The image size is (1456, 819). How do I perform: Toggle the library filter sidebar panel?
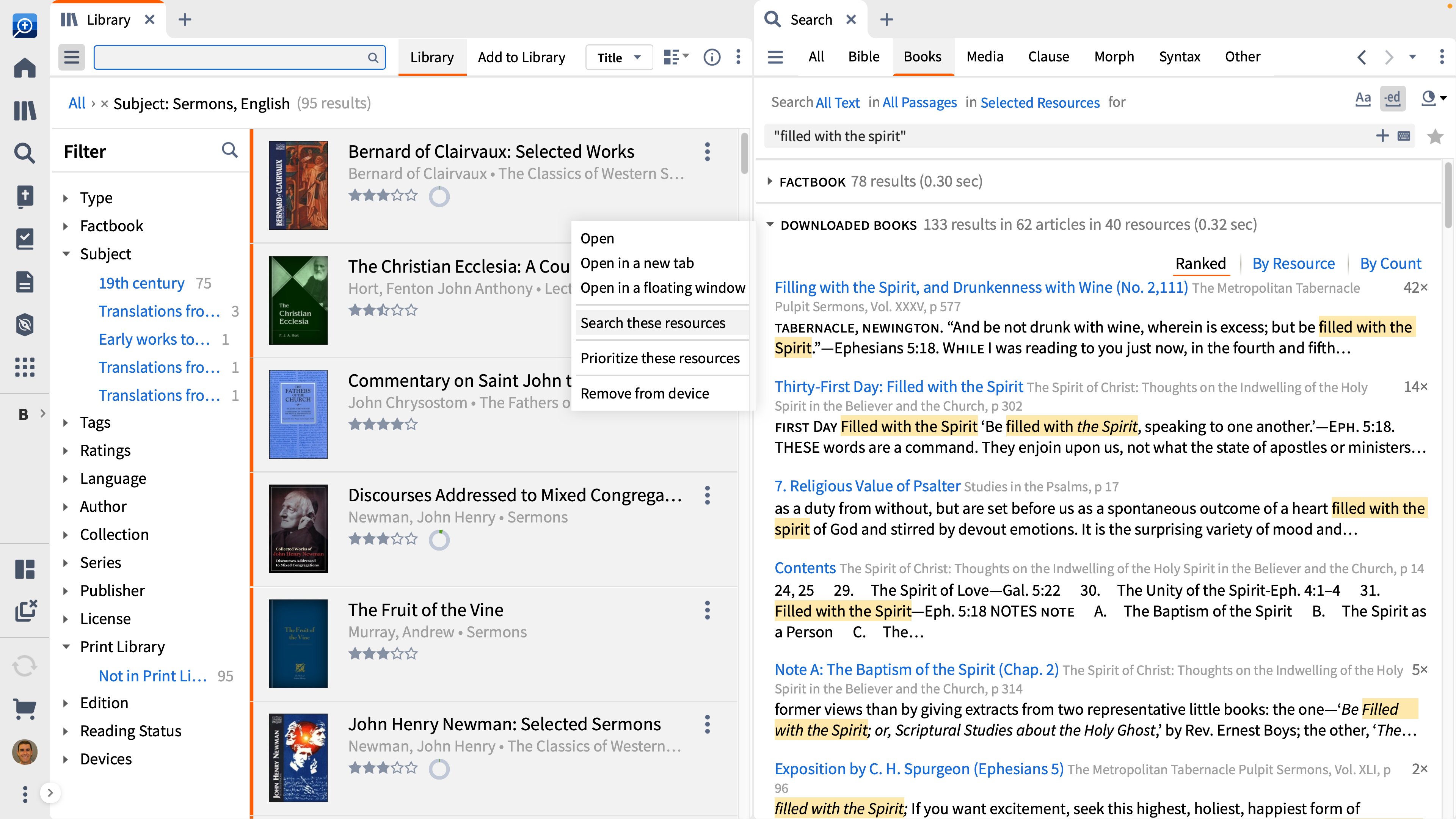click(x=71, y=57)
